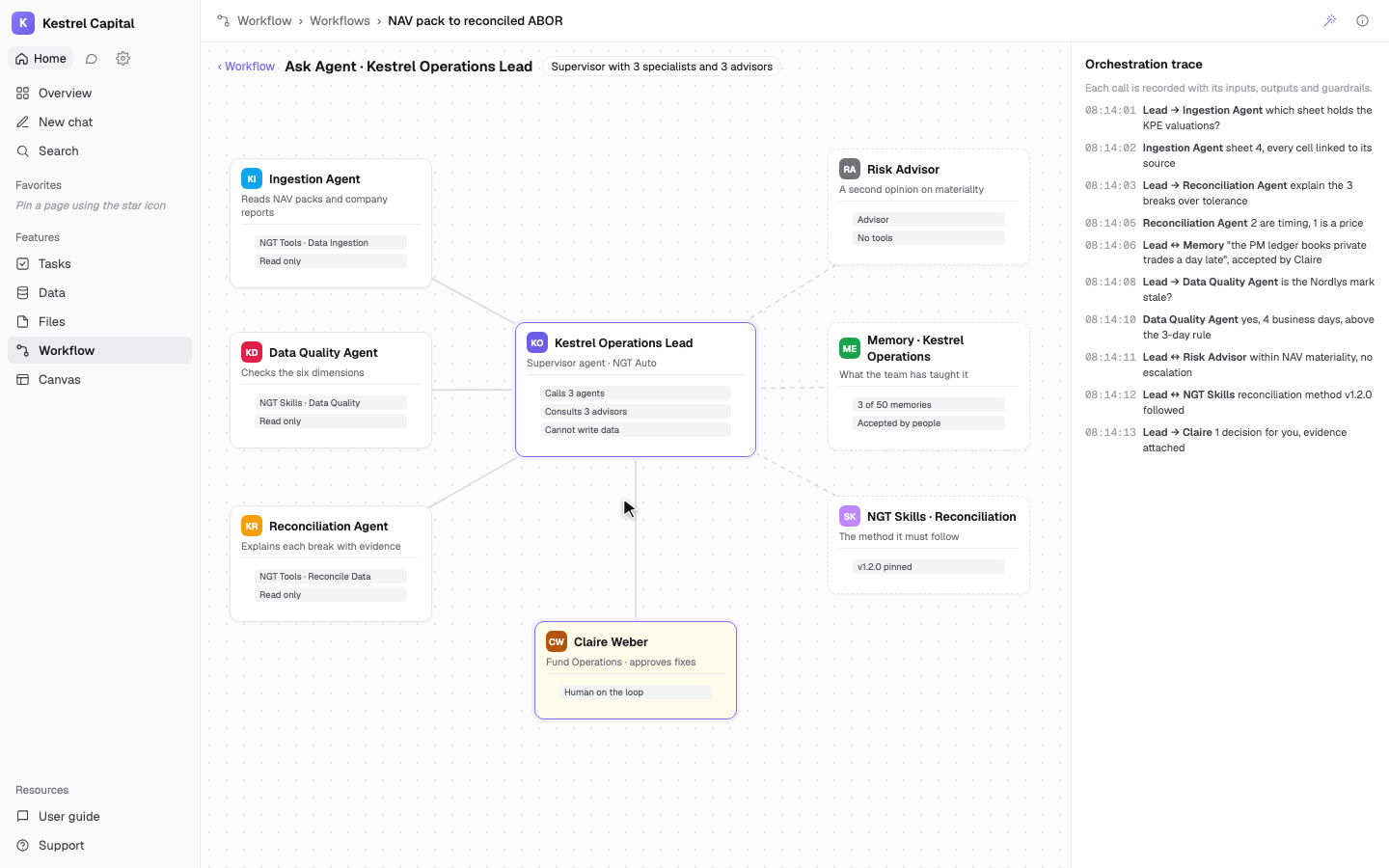Click the '3 of 50 memories' tag
Screen dimensions: 1389x868
(929, 405)
